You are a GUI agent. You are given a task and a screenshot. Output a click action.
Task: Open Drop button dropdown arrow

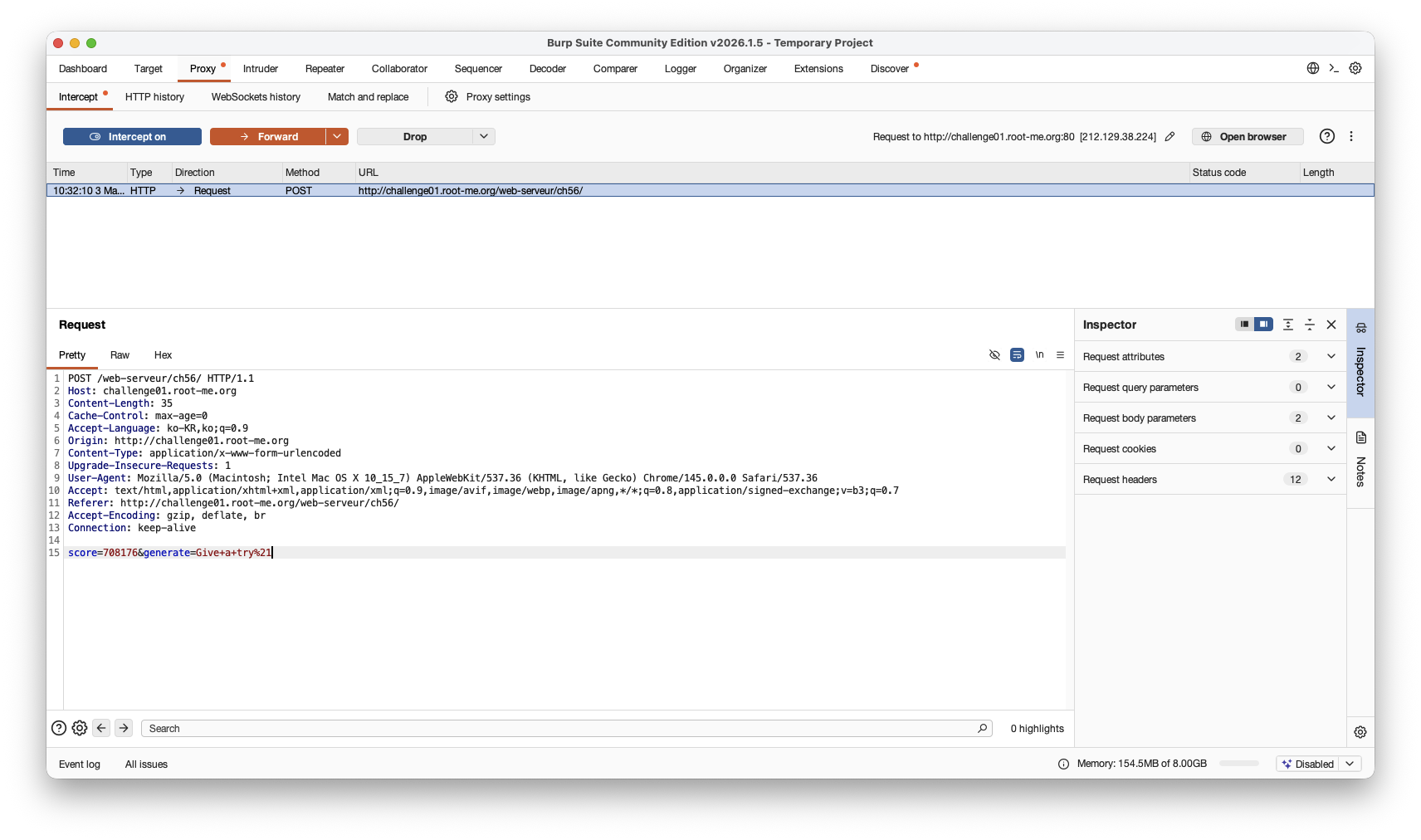click(484, 136)
